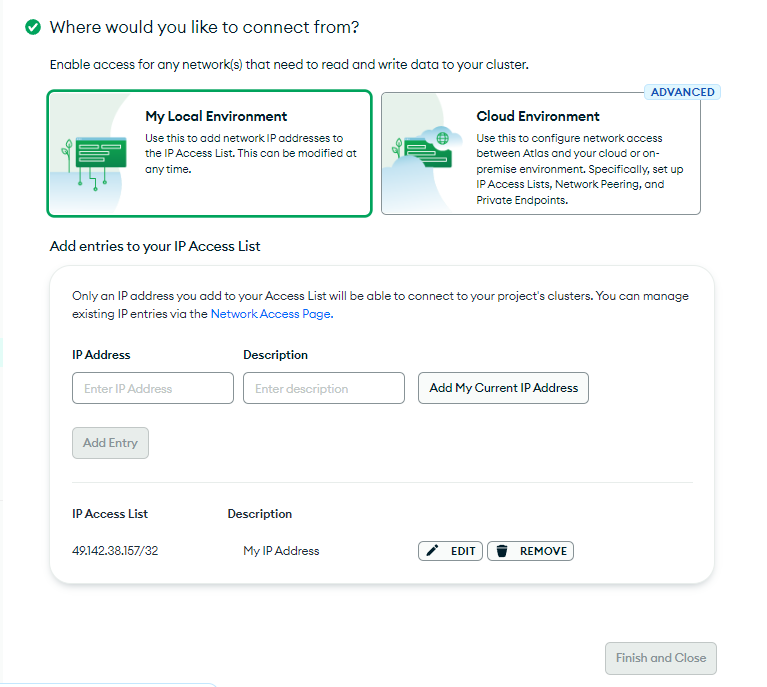
Task: Click the IP Address field label
Action: (x=101, y=355)
